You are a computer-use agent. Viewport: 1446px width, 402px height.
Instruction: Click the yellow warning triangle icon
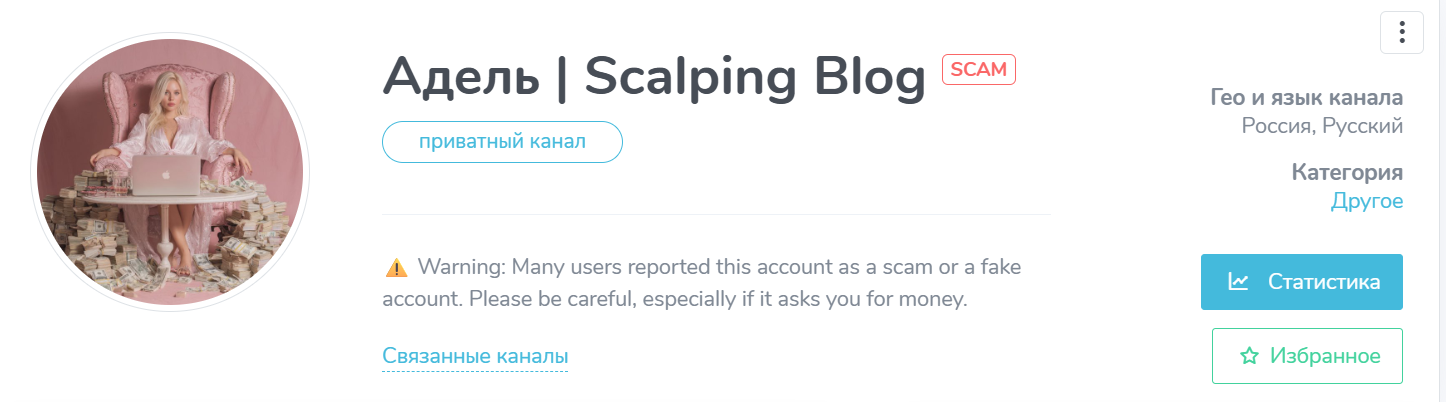pyautogui.click(x=396, y=267)
